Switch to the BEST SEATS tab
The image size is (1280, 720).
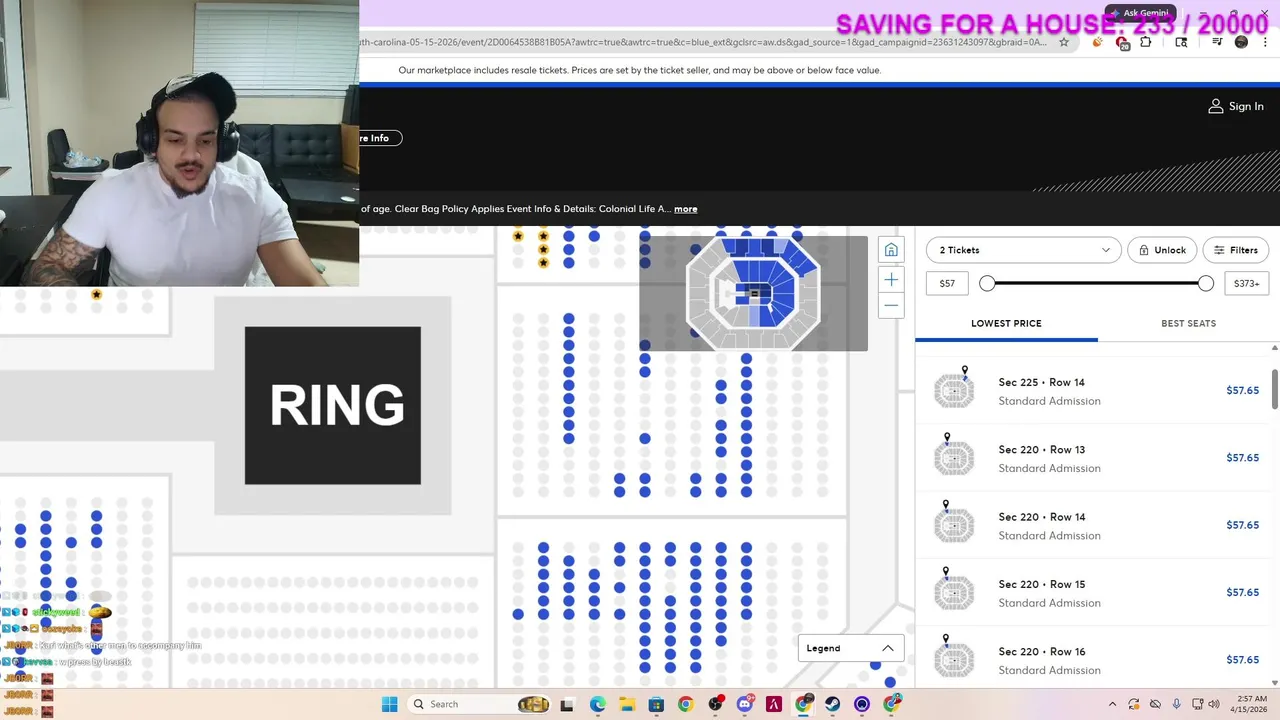[x=1188, y=323]
